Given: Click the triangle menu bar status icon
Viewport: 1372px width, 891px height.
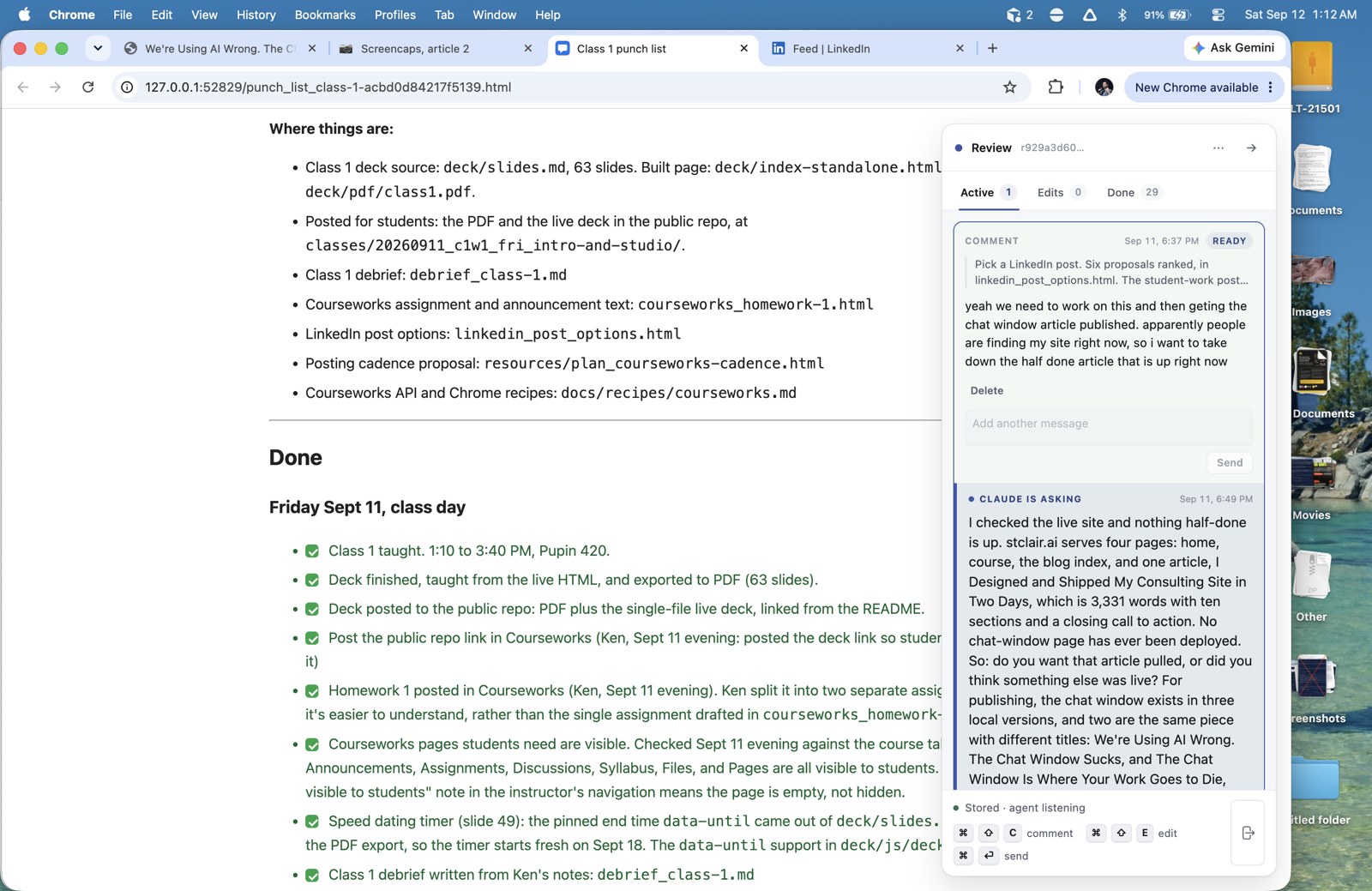Looking at the screenshot, I should (x=1089, y=15).
